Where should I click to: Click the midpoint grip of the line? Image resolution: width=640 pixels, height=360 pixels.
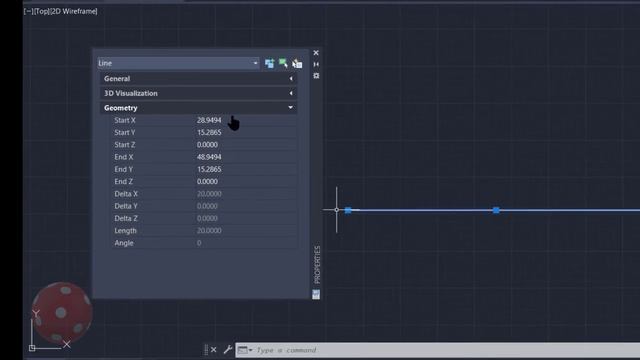(496, 210)
